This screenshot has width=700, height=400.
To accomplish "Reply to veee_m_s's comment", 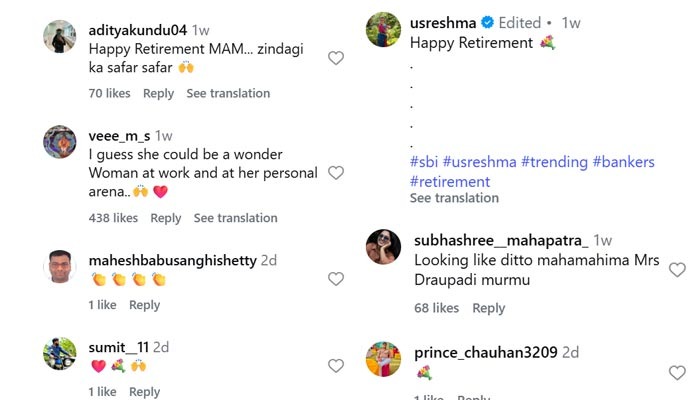I will click(x=165, y=218).
